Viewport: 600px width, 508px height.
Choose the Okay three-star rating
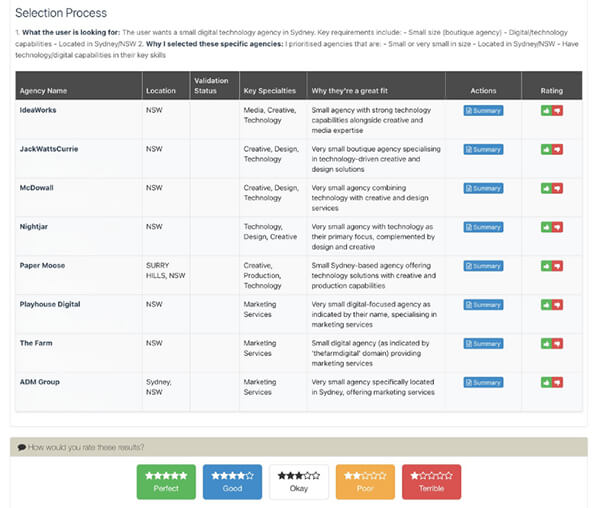click(x=298, y=481)
